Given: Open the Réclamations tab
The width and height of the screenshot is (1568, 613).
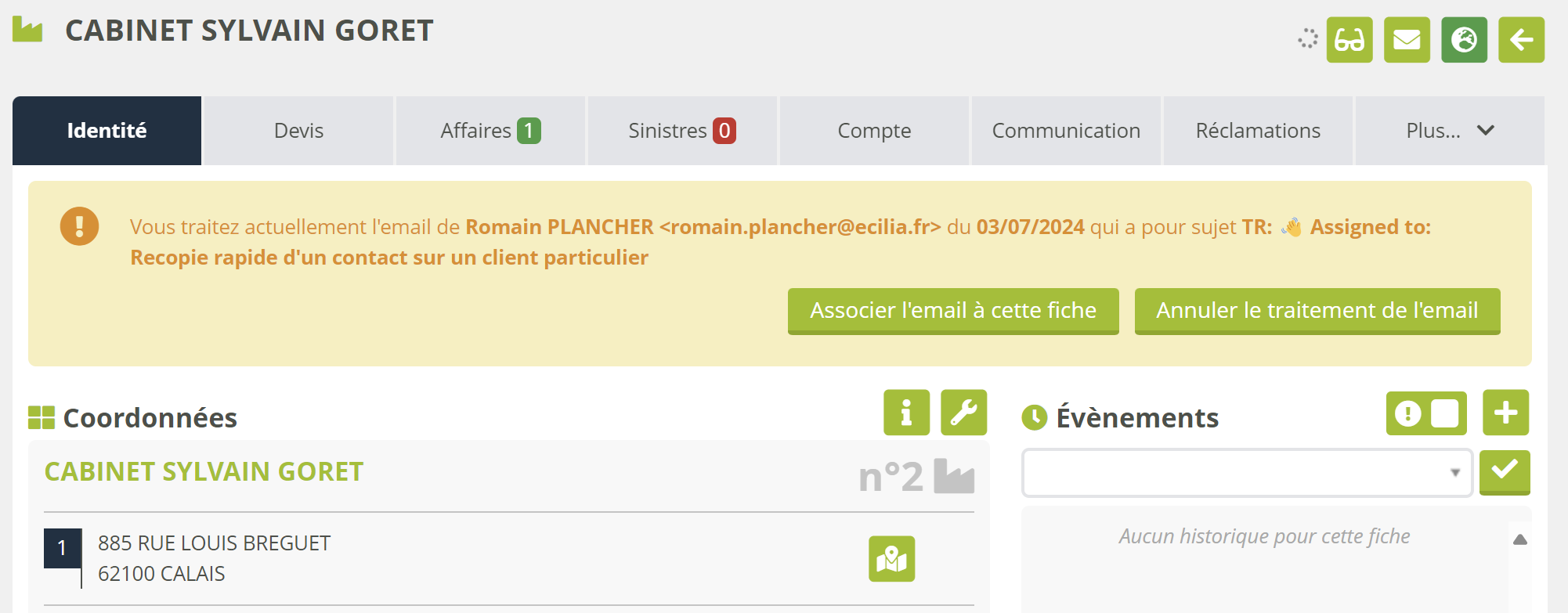Looking at the screenshot, I should (1258, 131).
